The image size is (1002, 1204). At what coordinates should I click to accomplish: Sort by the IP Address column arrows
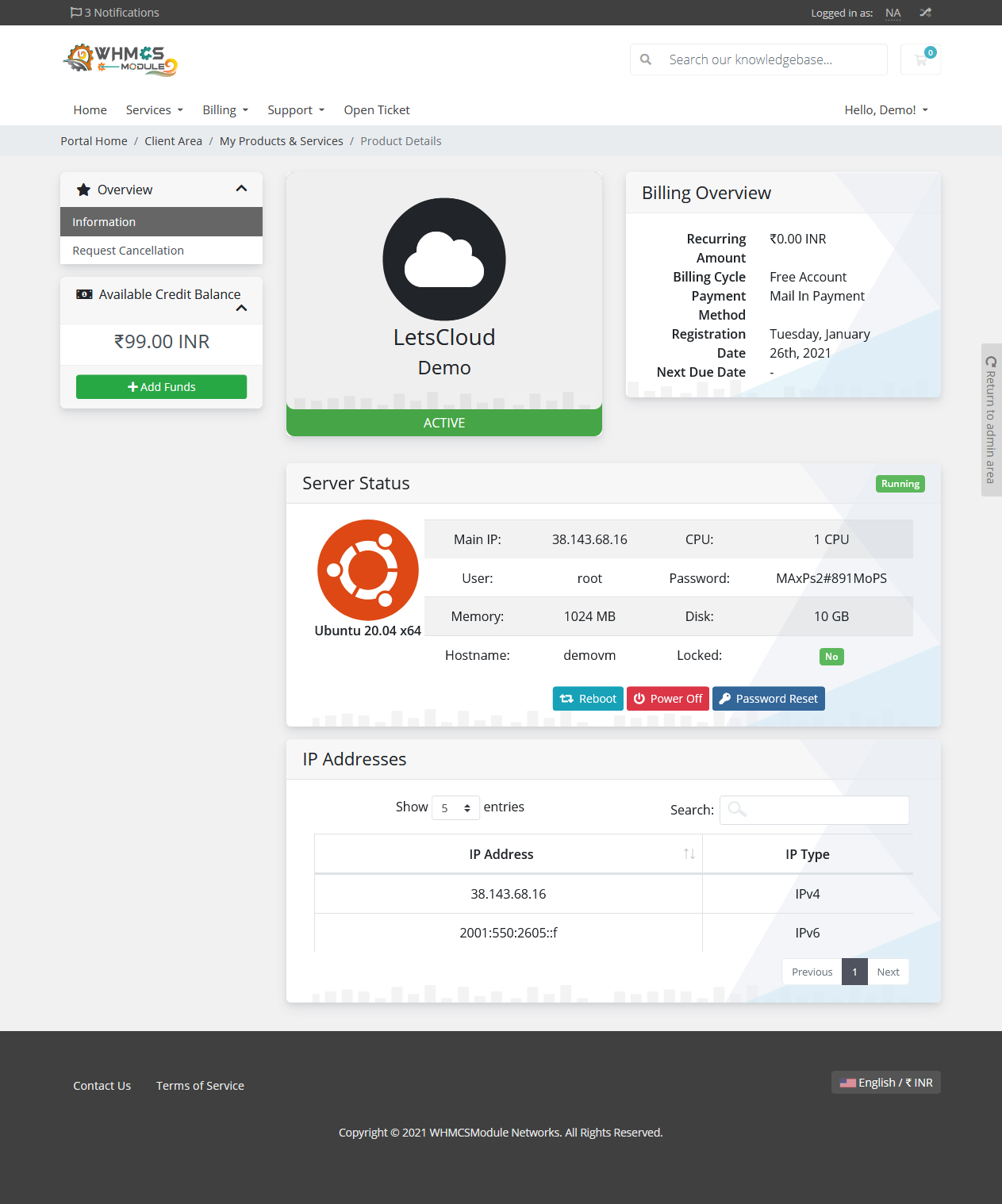click(689, 854)
